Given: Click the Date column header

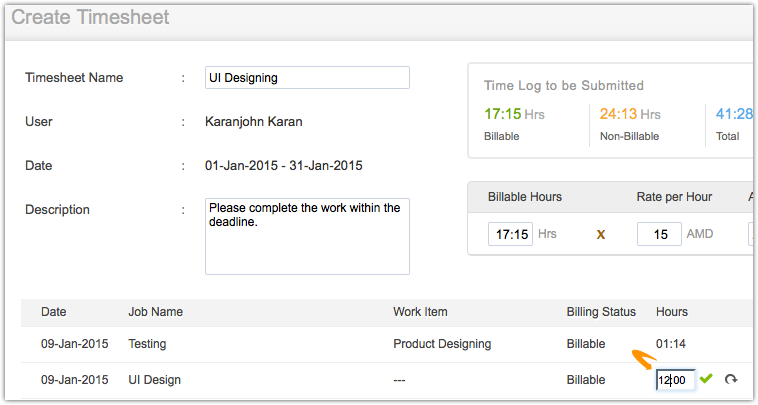Looking at the screenshot, I should 54,312.
